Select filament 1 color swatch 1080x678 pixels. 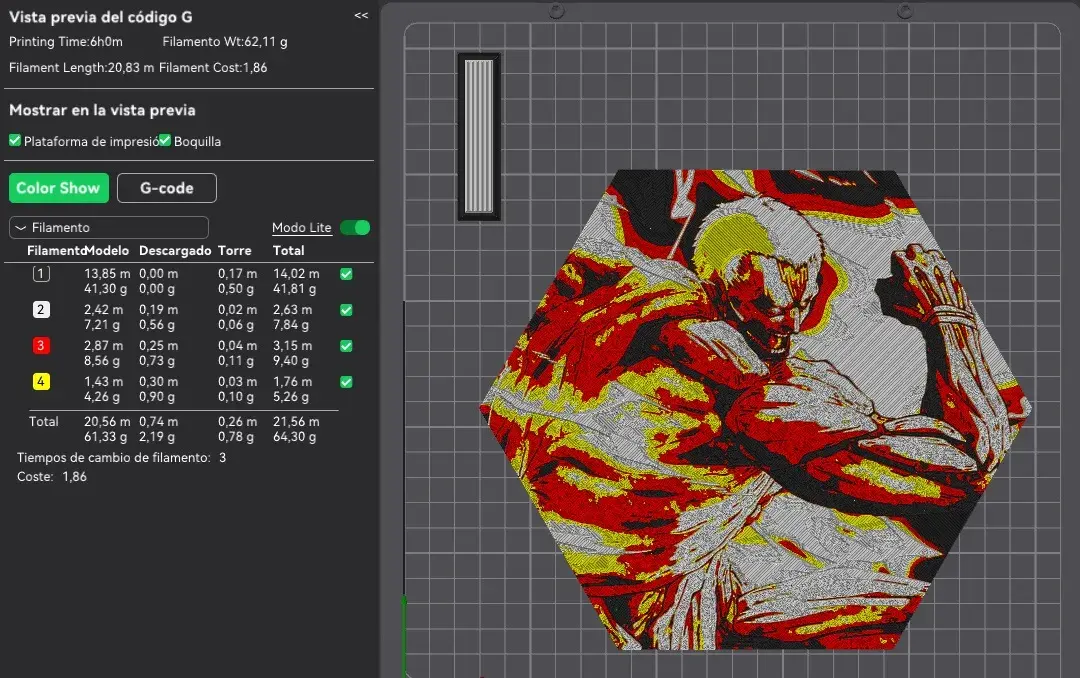point(41,274)
